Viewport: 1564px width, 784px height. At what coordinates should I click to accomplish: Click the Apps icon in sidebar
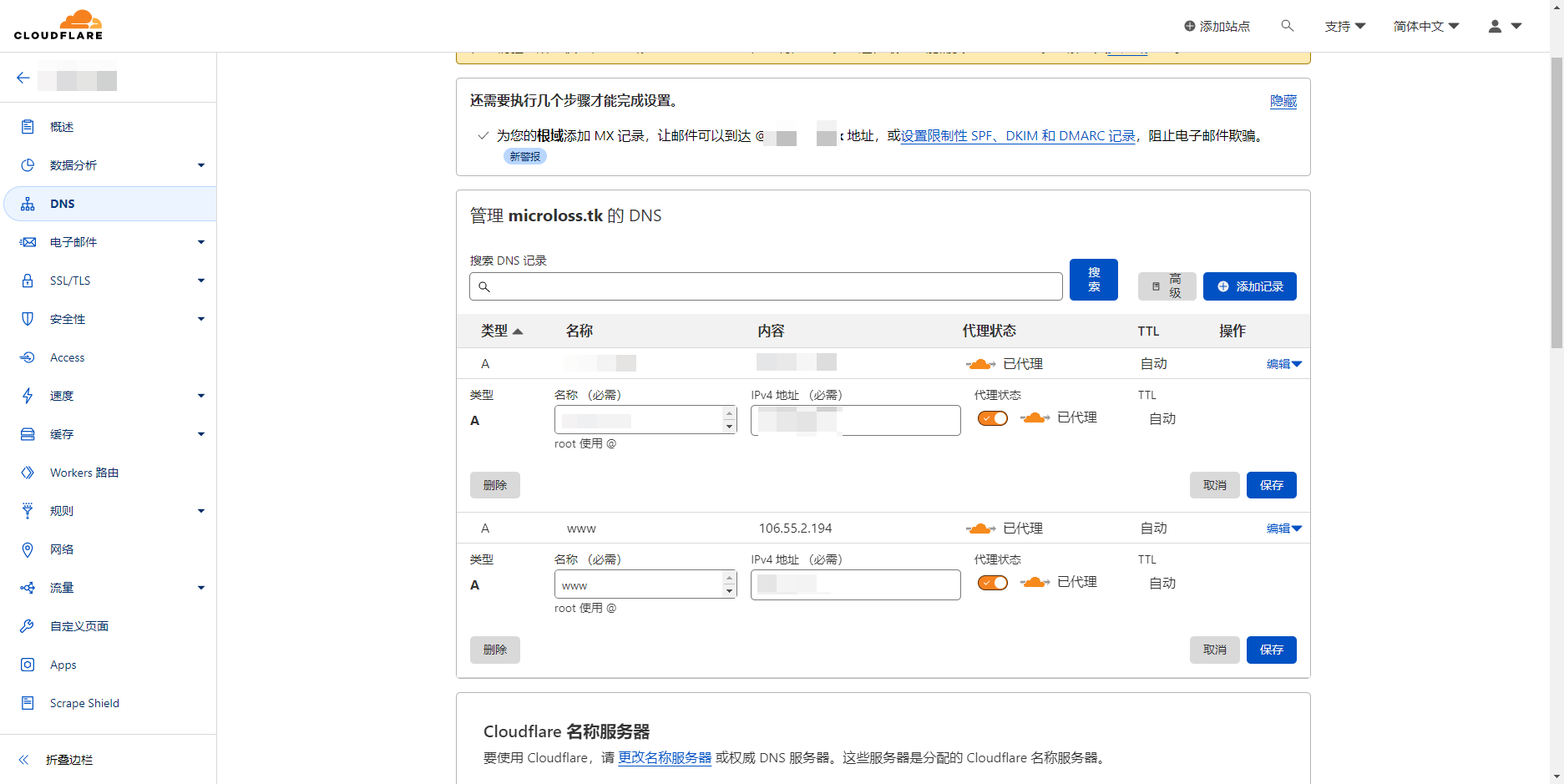[28, 665]
